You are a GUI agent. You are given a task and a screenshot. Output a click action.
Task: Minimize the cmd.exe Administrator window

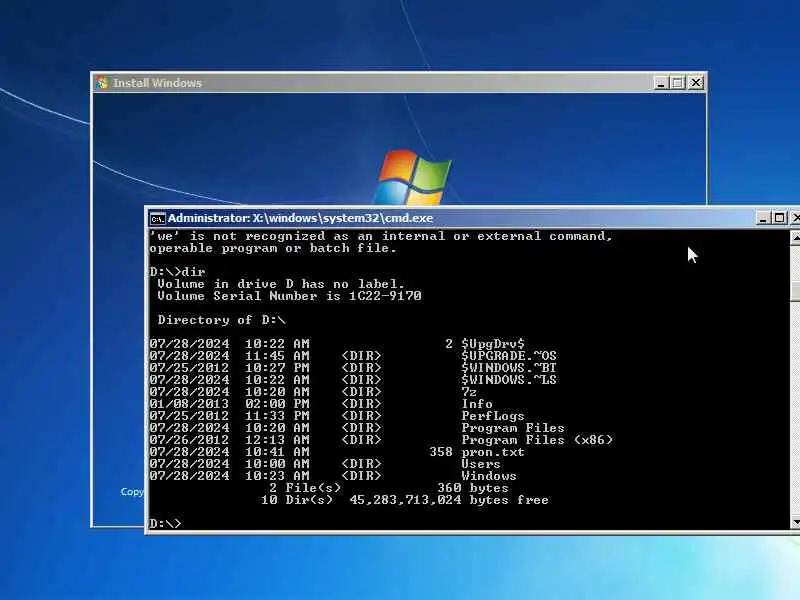(x=763, y=218)
